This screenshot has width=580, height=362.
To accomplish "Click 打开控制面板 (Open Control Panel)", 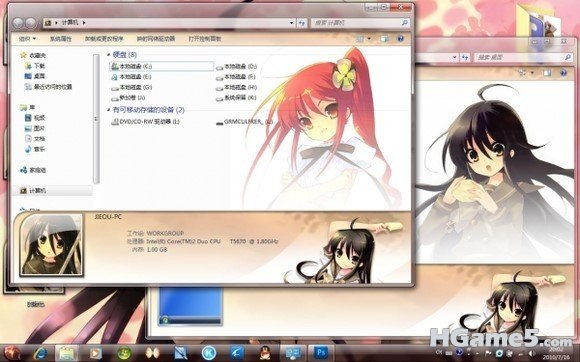I will 205,38.
